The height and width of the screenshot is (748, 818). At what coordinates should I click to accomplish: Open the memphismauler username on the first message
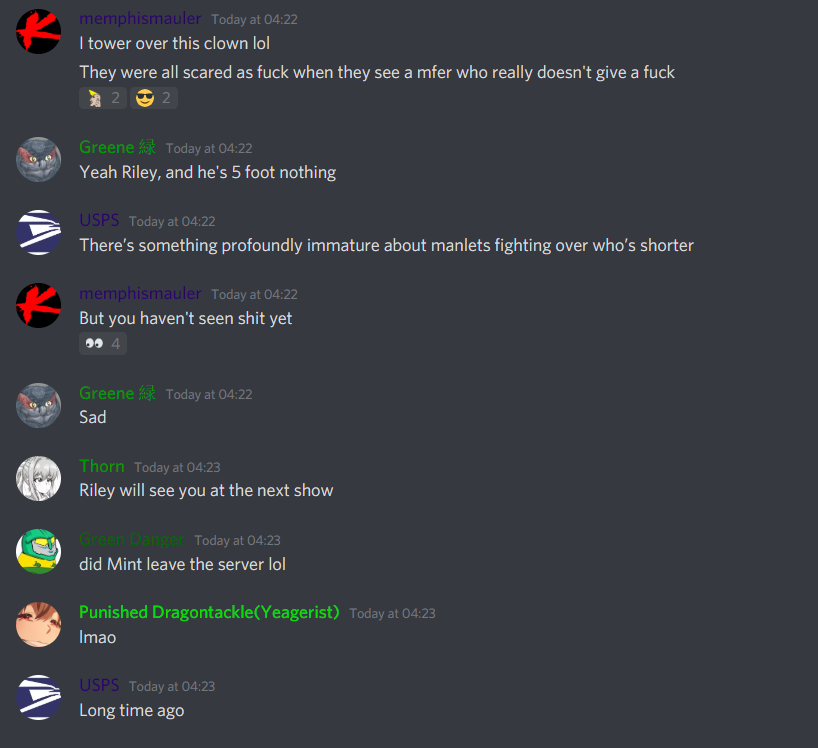pos(140,19)
